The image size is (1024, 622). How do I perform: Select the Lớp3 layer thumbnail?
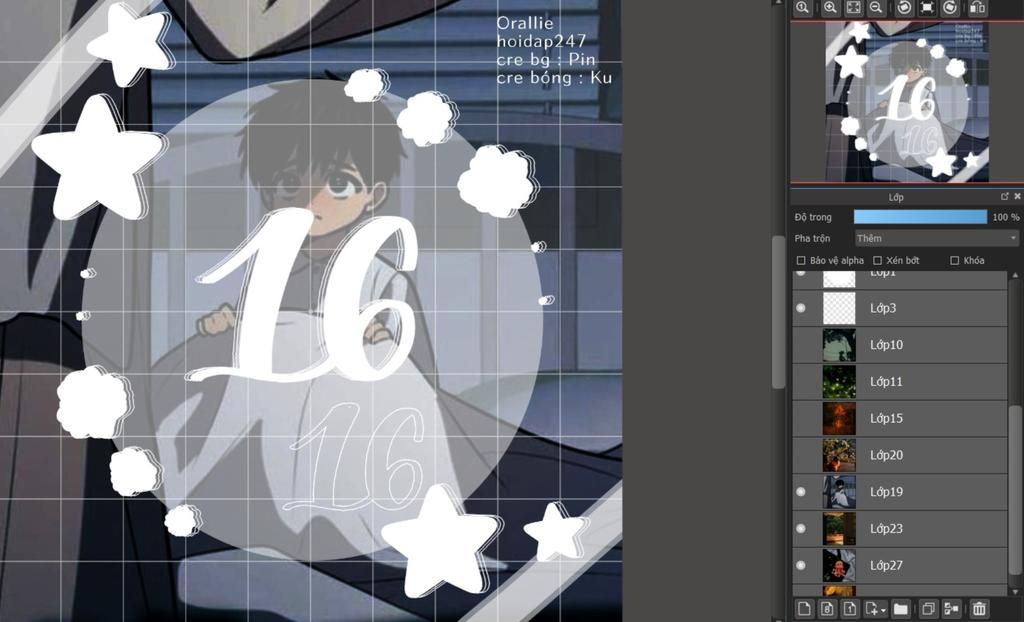click(839, 308)
